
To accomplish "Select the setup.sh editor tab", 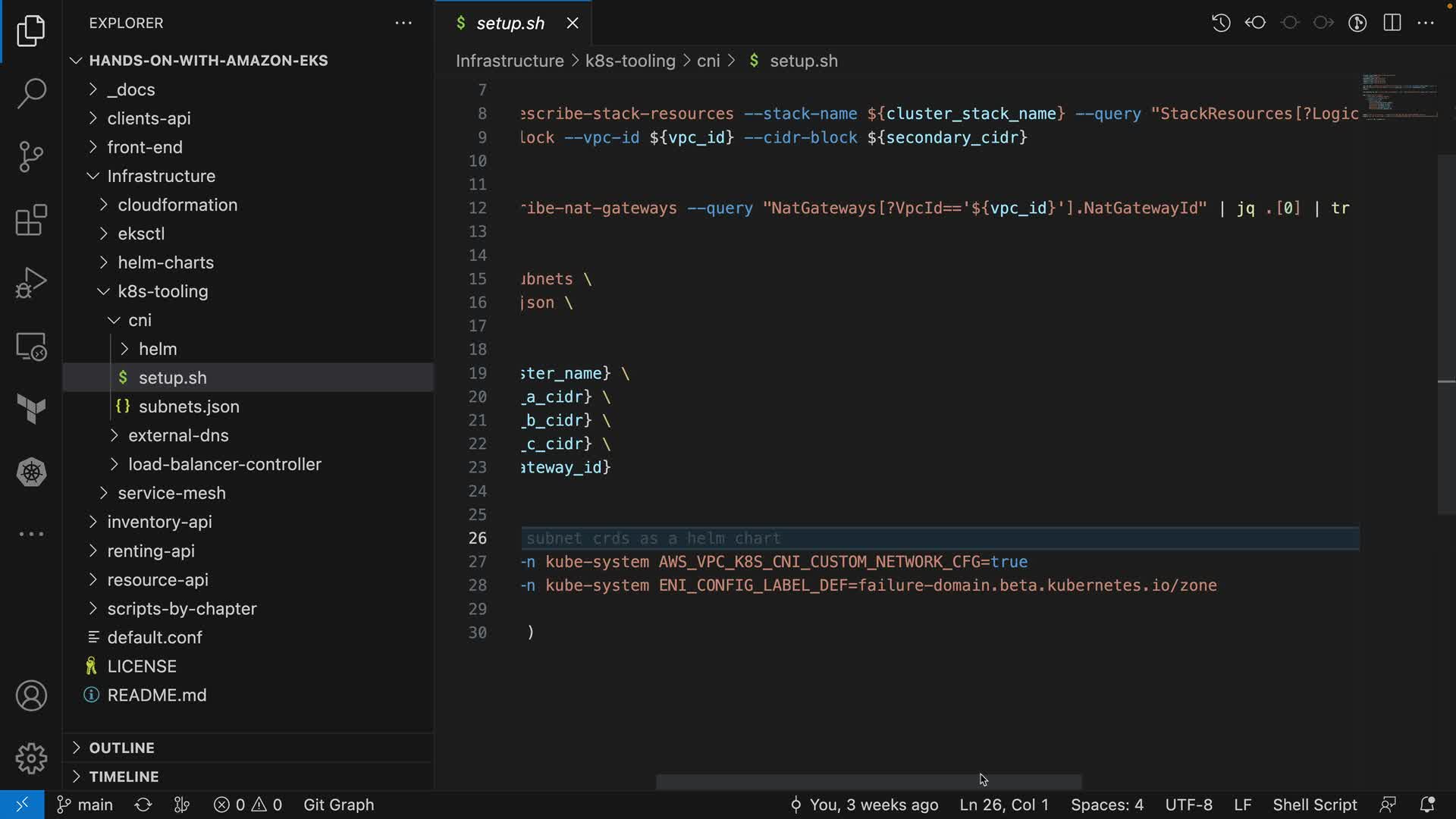I will [x=510, y=23].
